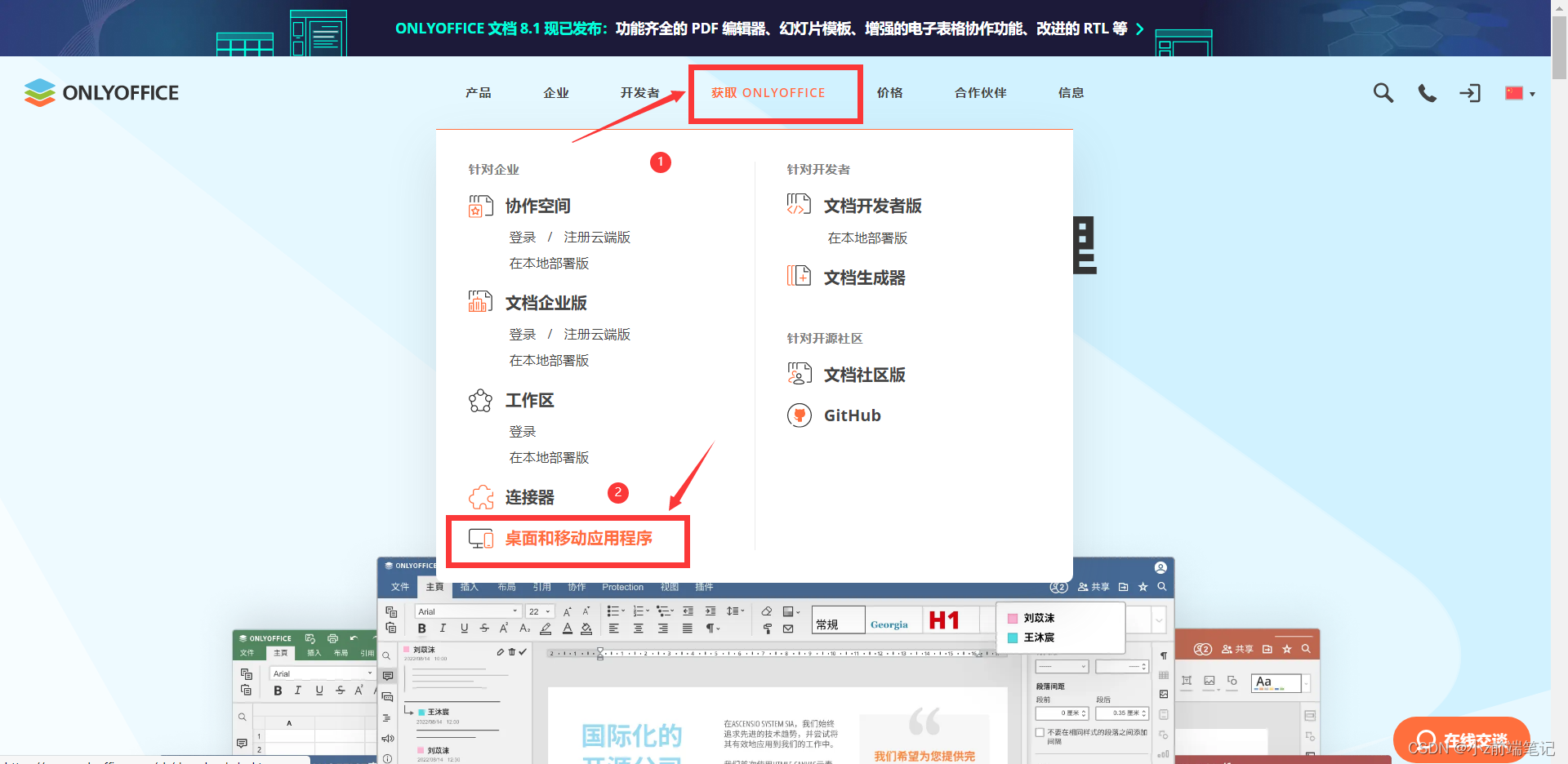Click copy icon in central editor toolbar

pos(391,611)
